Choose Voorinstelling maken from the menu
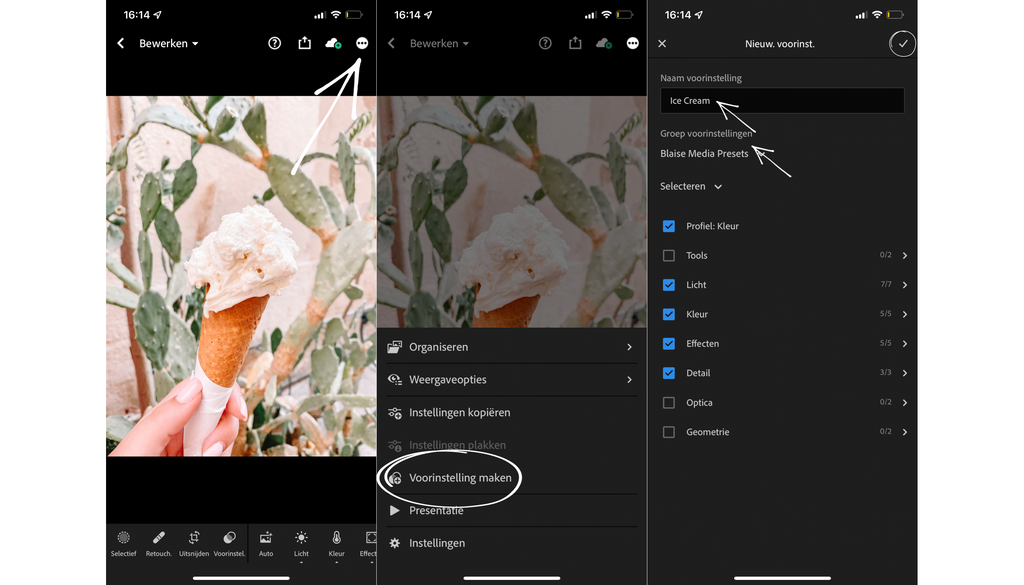 pos(460,478)
